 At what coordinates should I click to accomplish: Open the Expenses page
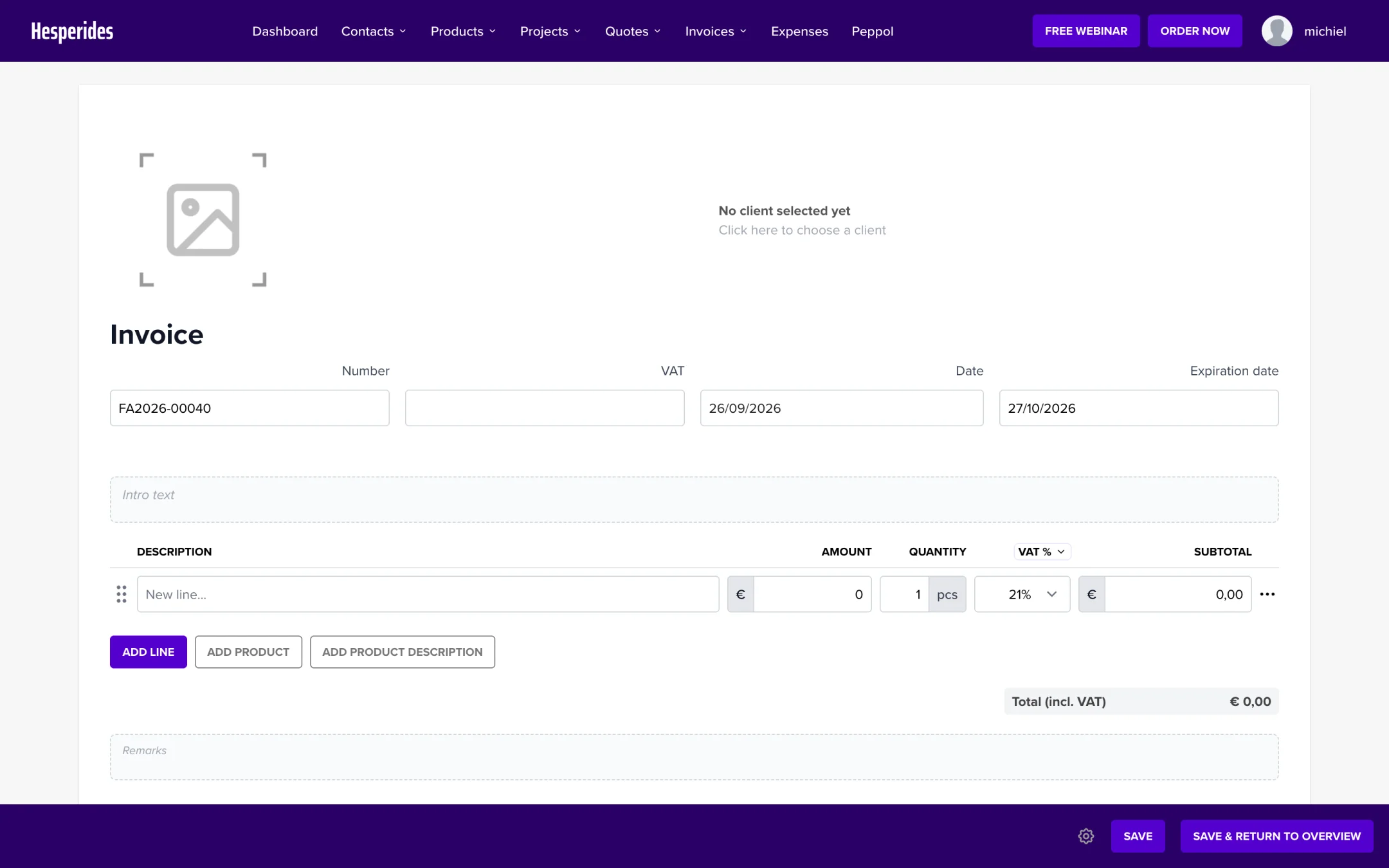799,31
